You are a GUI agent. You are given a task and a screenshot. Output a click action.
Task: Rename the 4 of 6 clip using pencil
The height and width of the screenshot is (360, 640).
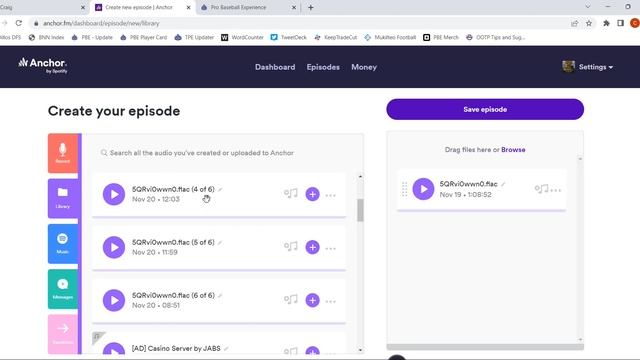(x=220, y=189)
